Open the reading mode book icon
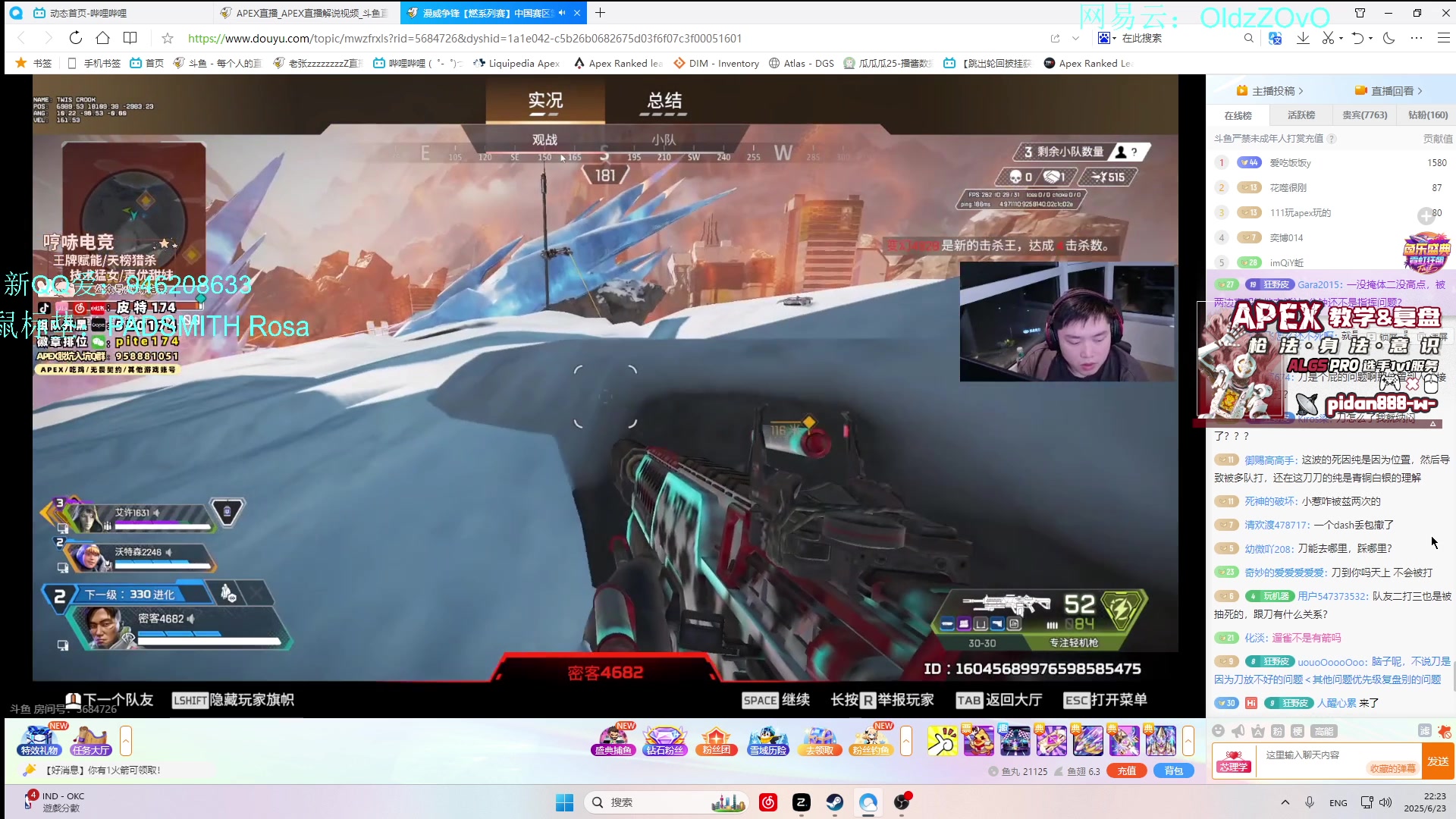1456x819 pixels. pyautogui.click(x=130, y=38)
